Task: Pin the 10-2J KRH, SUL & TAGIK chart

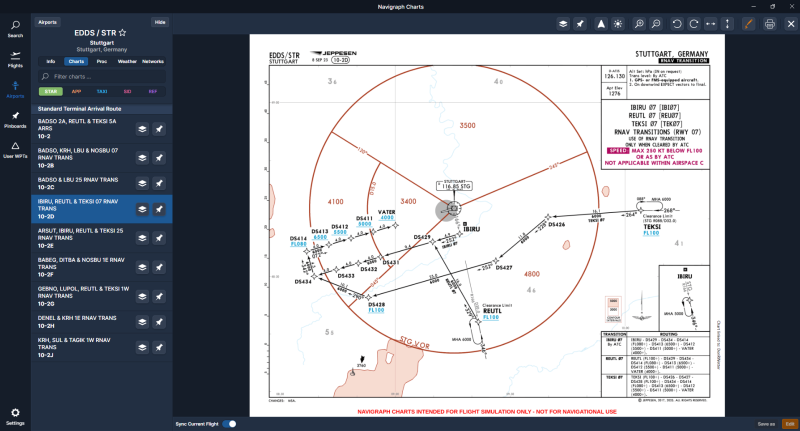Action: (x=159, y=347)
